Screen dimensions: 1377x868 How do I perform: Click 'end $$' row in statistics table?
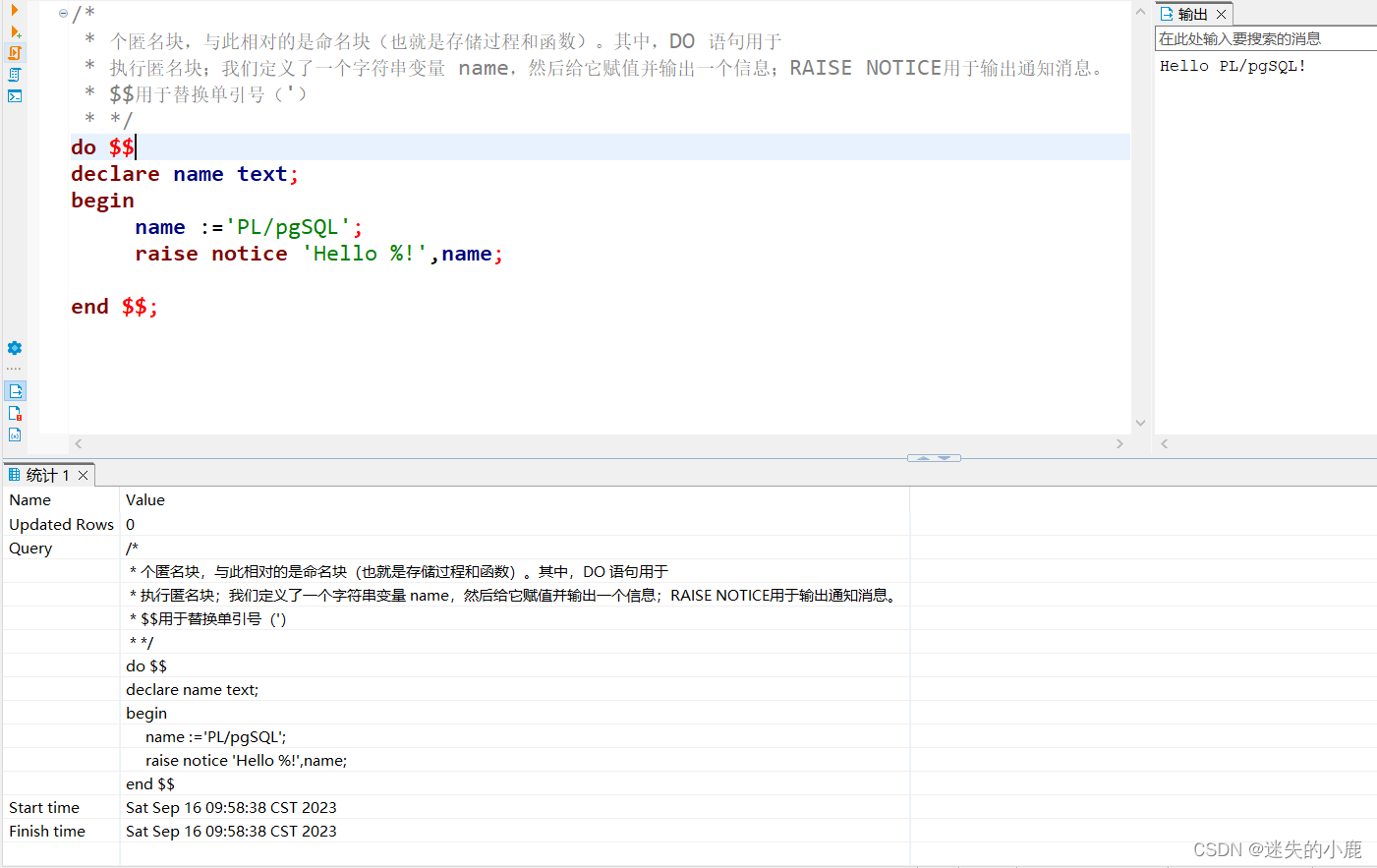(x=150, y=784)
